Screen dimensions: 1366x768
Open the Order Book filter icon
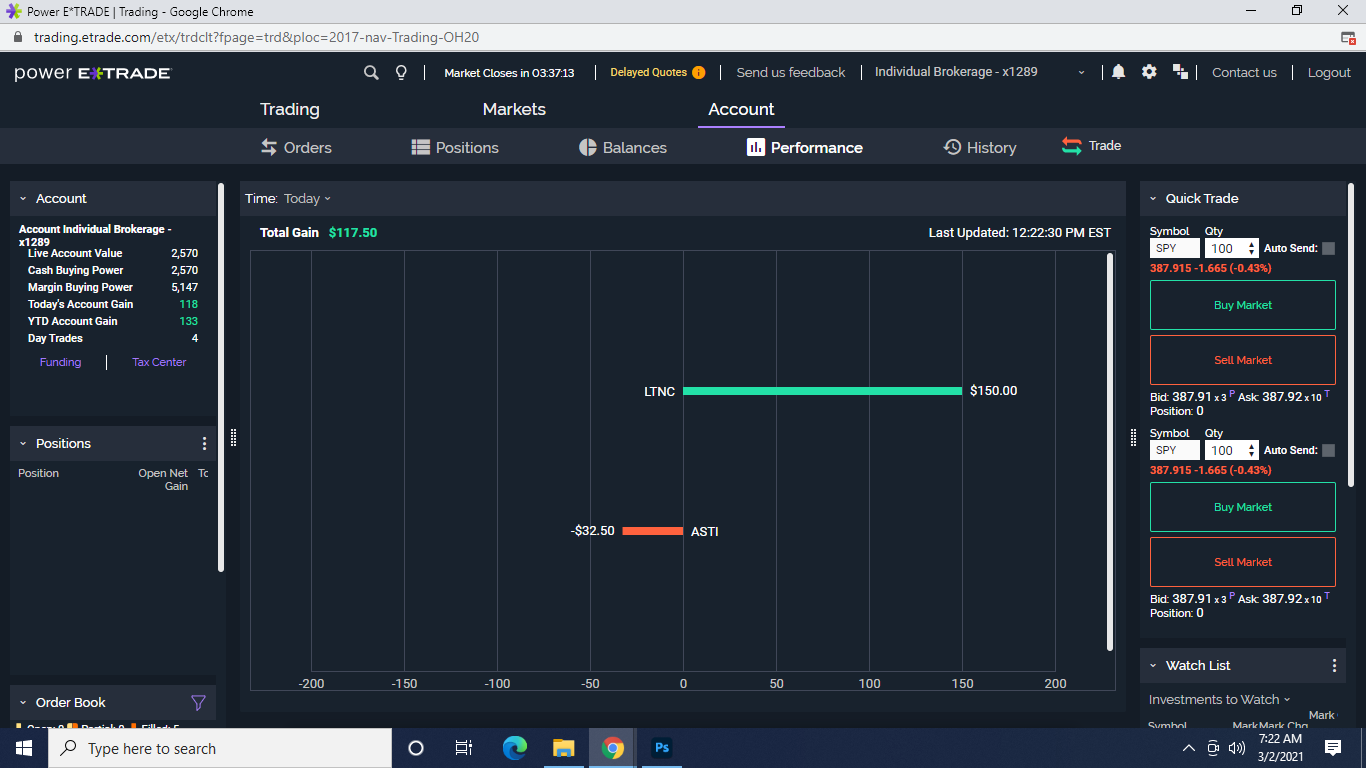[x=198, y=703]
